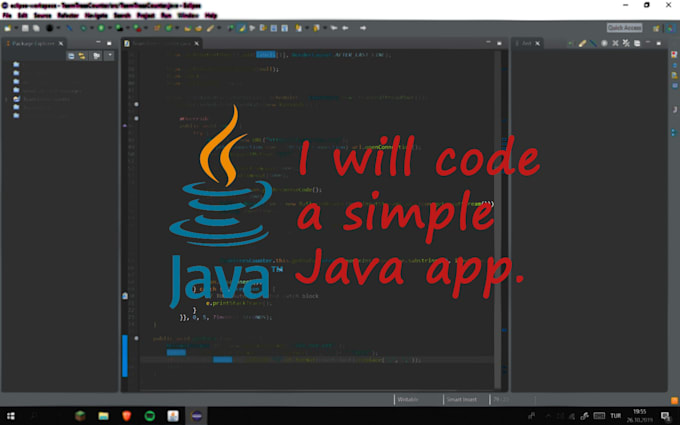Click the Forward navigation arrow in toolbar
This screenshot has height=425, width=680.
tap(363, 28)
